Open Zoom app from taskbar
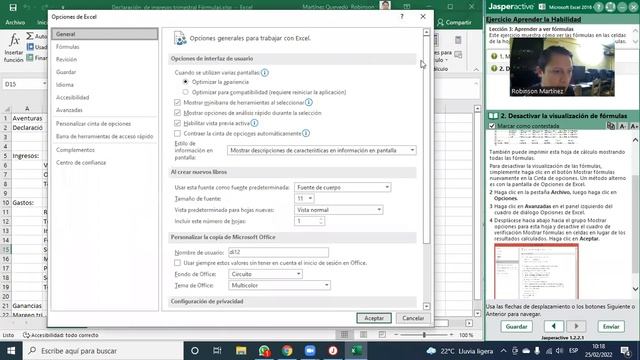Image resolution: width=640 pixels, height=360 pixels. [x=310, y=351]
